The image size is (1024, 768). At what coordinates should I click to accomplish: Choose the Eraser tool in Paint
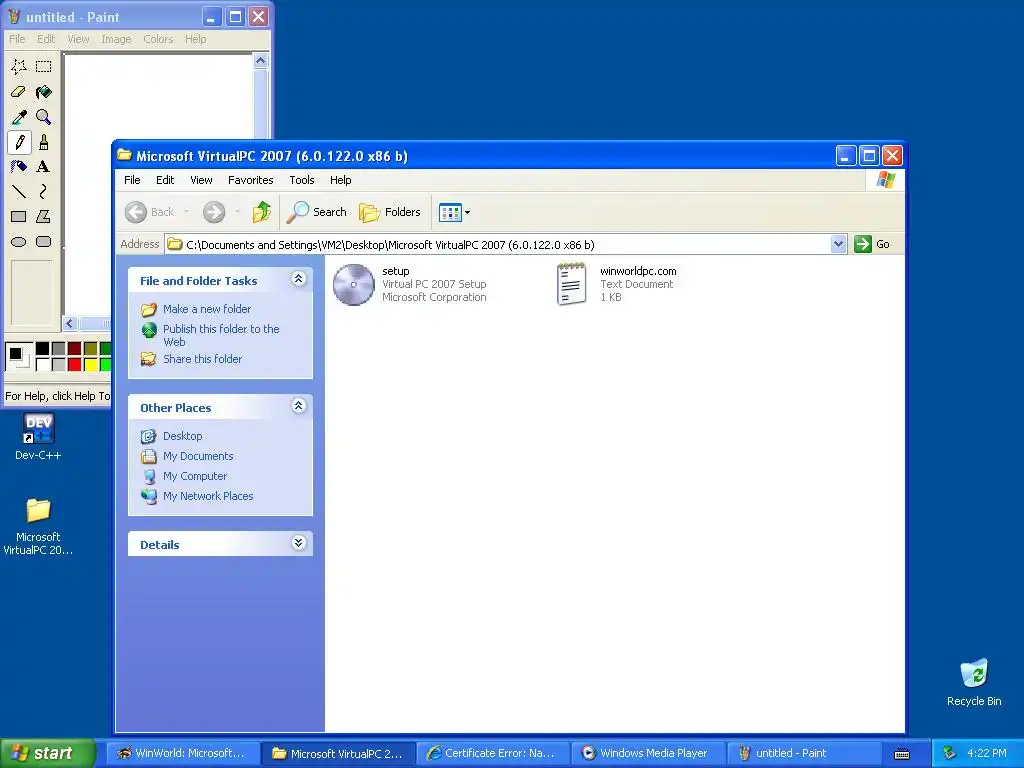[19, 91]
